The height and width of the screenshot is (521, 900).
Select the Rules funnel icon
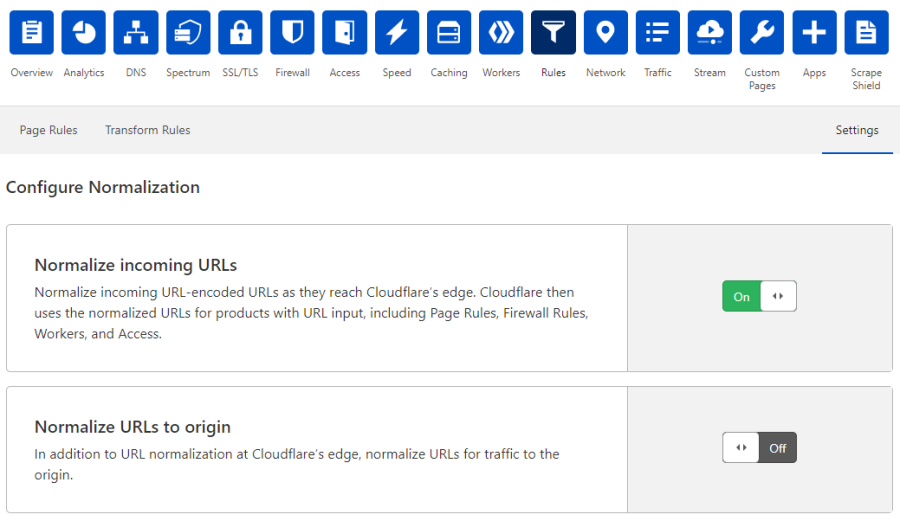[553, 32]
